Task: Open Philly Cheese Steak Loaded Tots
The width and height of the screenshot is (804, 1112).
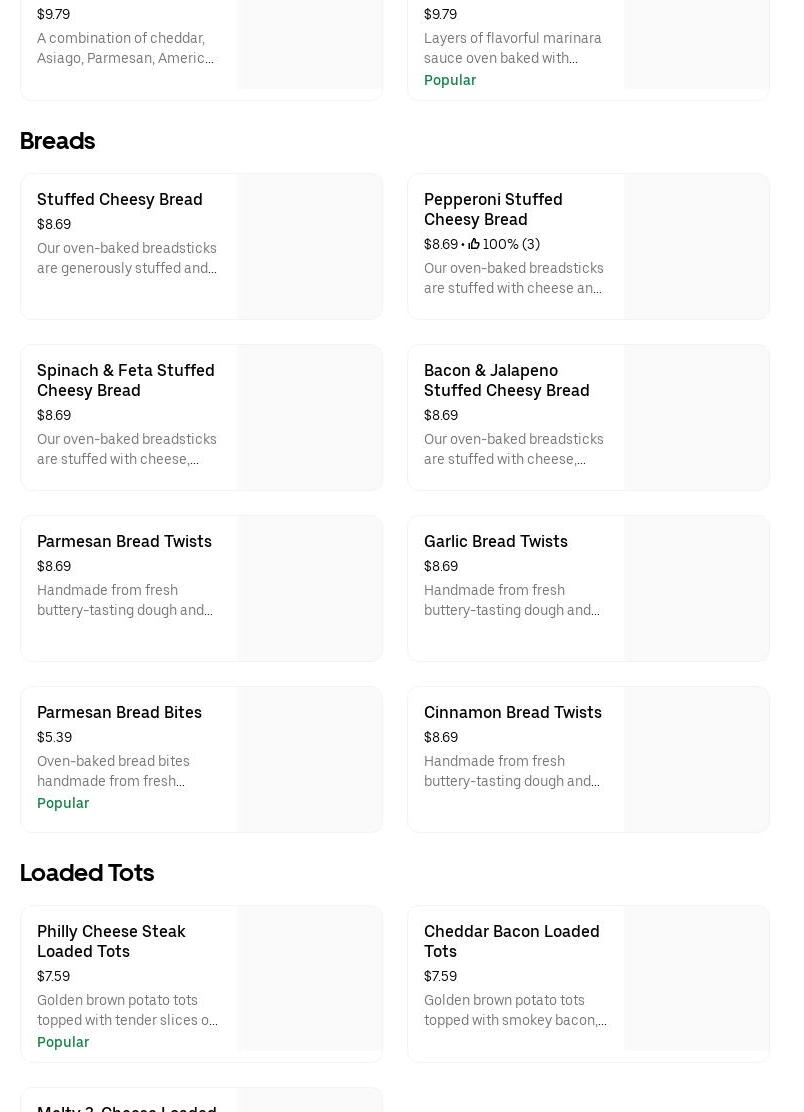Action: click(111, 941)
